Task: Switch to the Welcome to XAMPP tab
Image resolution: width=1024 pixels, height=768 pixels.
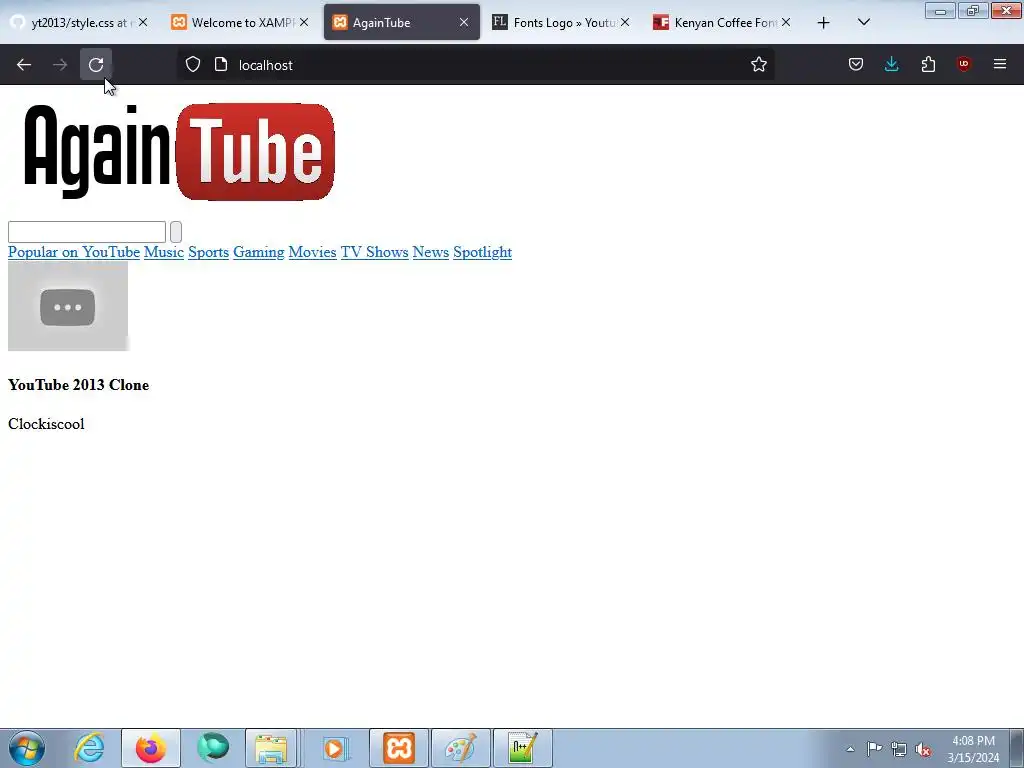Action: coord(240,23)
